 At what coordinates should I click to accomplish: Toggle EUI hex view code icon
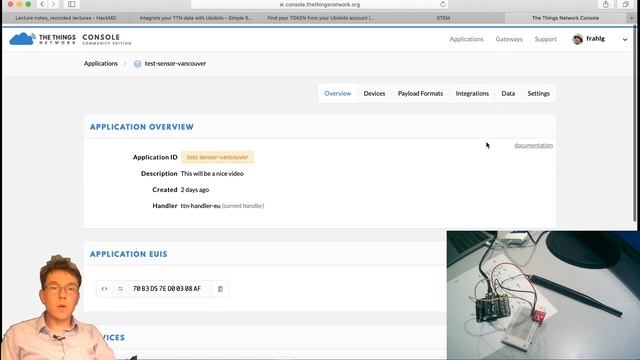point(104,289)
